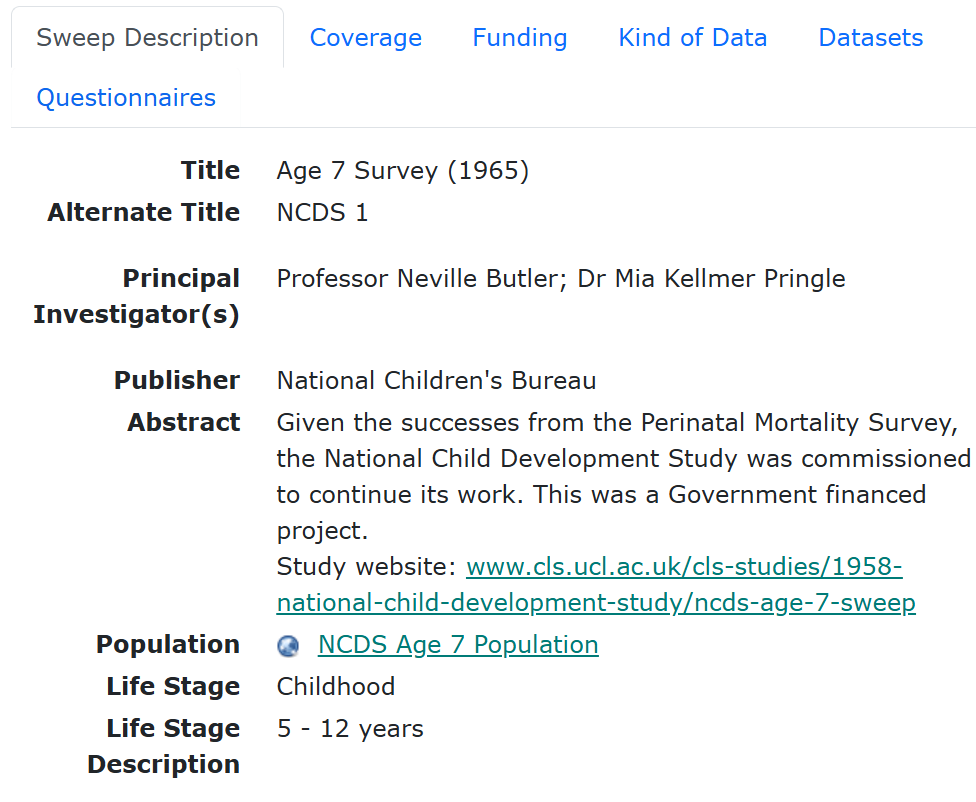Click the 'Abstract' field label
976x802 pixels.
coord(183,423)
